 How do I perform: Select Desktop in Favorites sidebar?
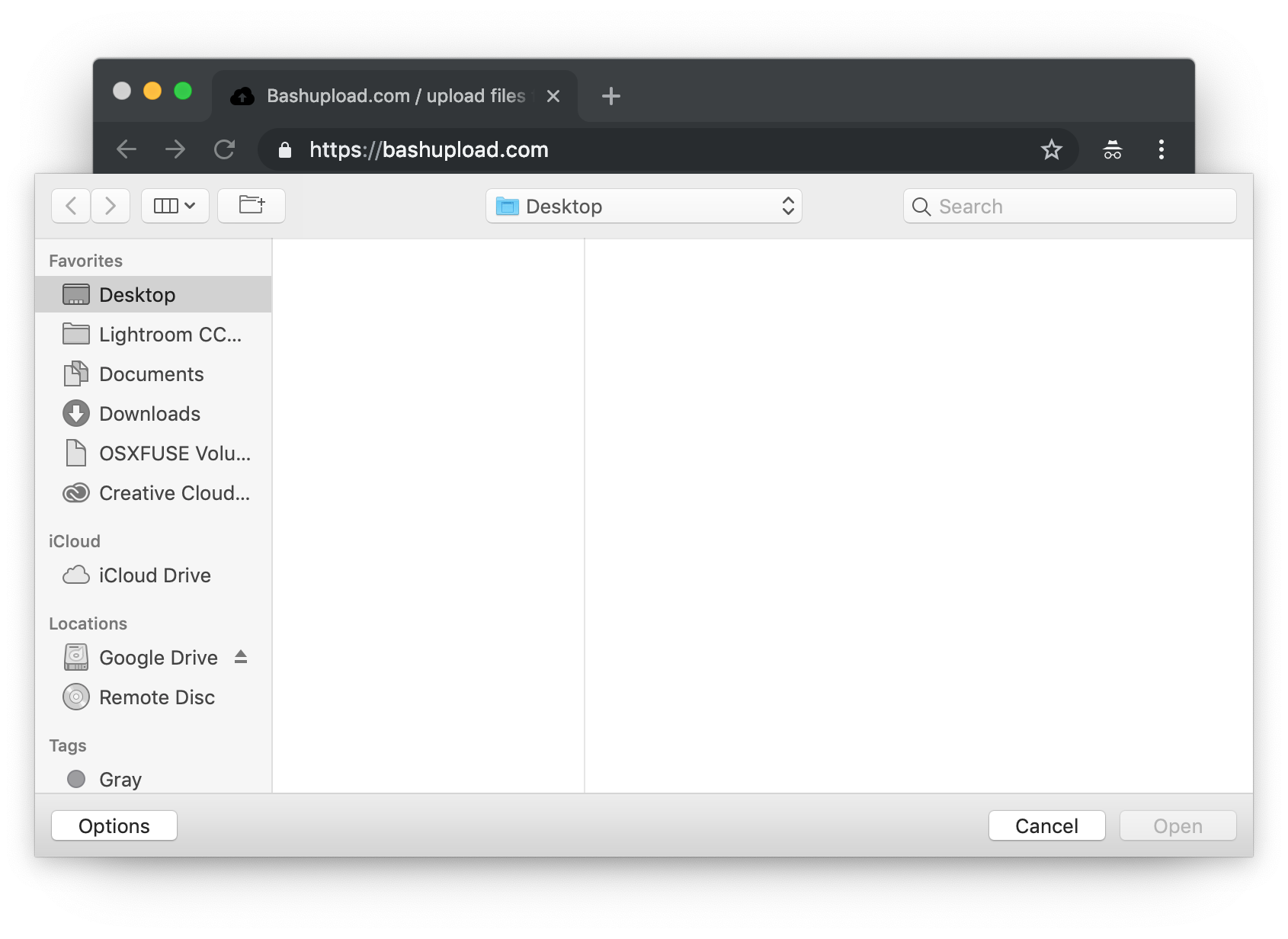pyautogui.click(x=153, y=295)
